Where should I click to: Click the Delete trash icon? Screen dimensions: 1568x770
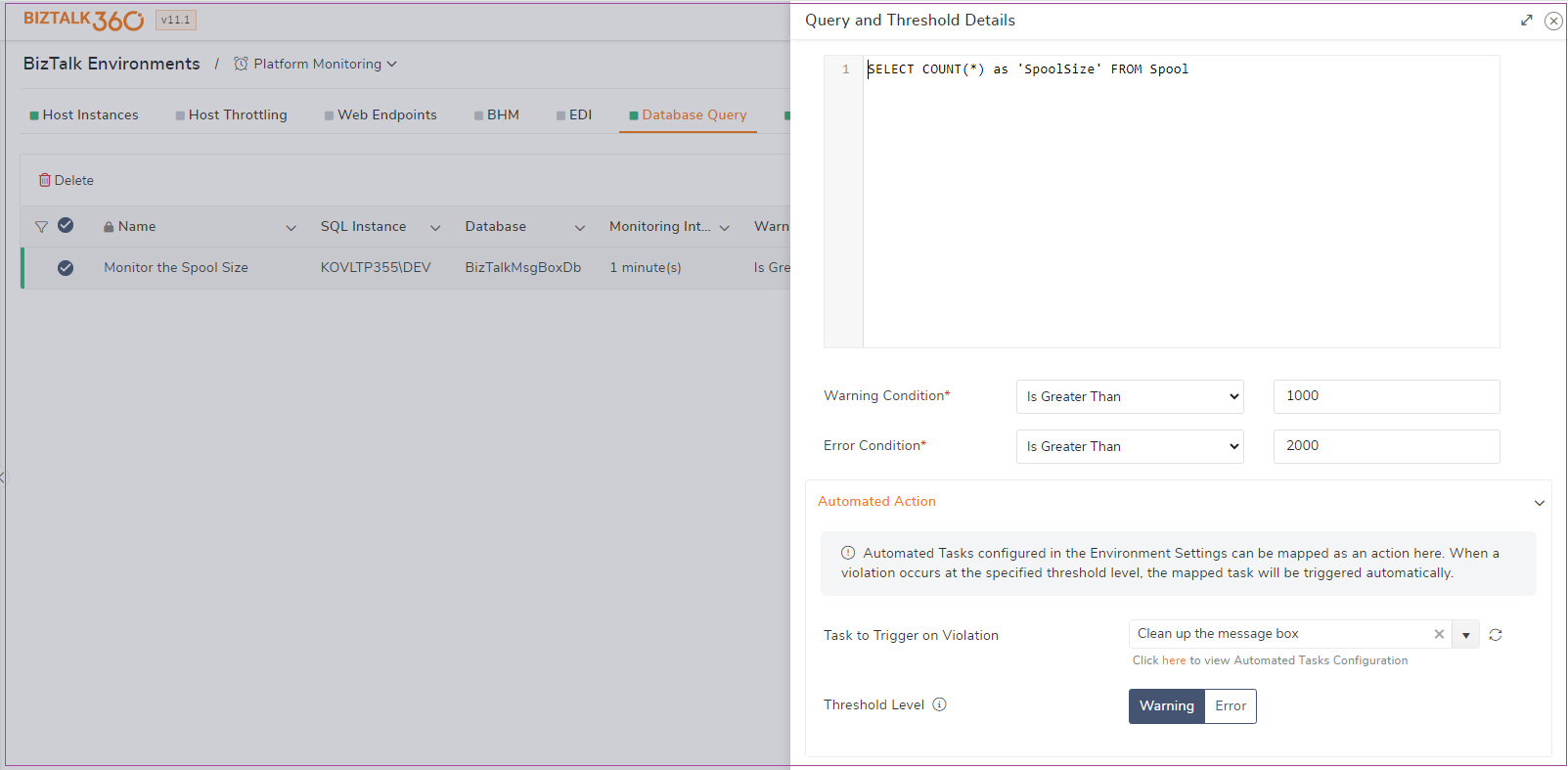click(x=45, y=180)
